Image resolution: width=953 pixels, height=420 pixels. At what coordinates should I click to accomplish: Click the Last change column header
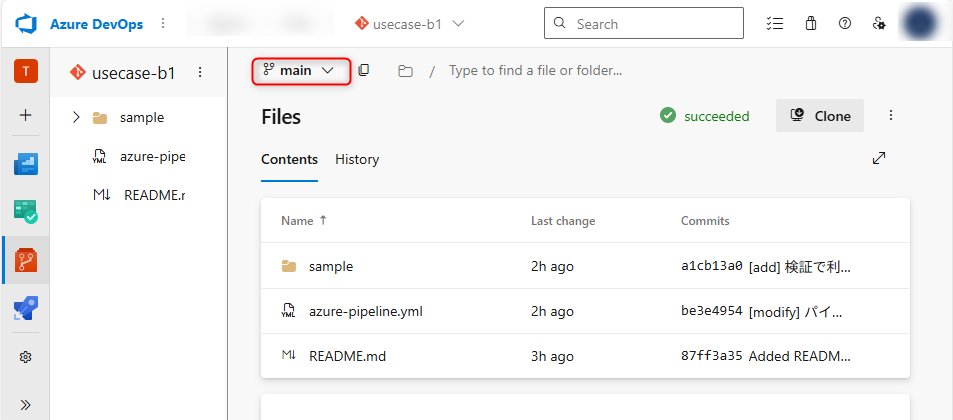pos(563,221)
